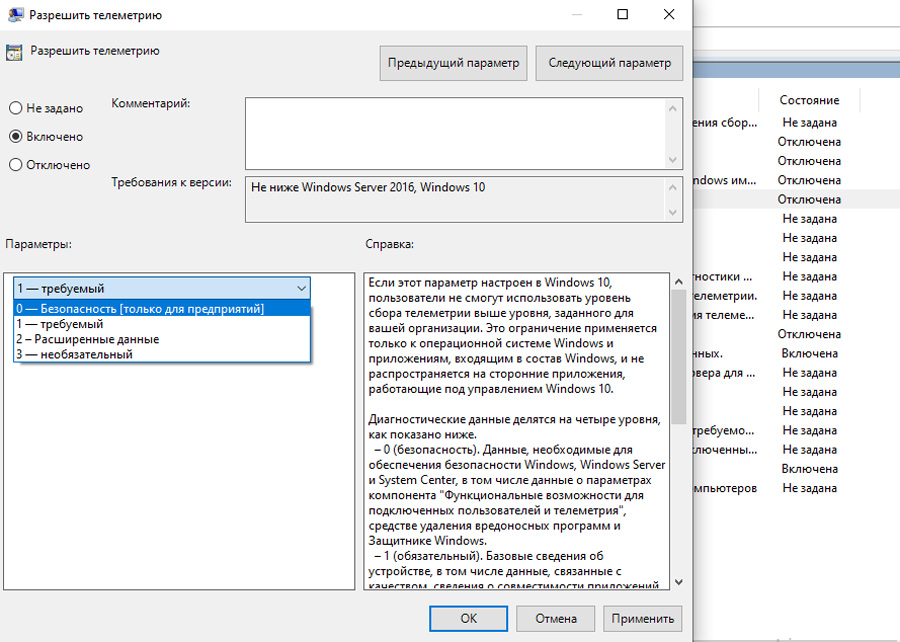900x642 pixels.
Task: Choose "3 — необязательный" option
Action: click(162, 355)
